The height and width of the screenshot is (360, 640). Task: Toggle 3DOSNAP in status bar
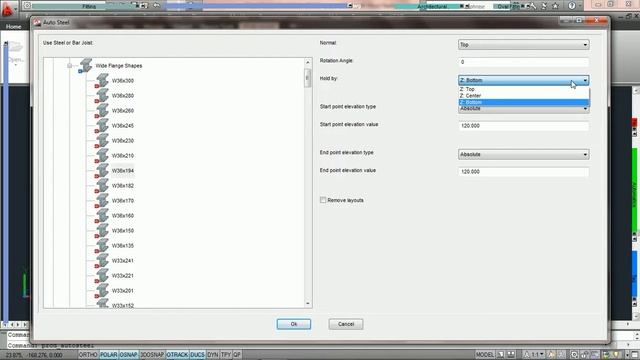[152, 355]
